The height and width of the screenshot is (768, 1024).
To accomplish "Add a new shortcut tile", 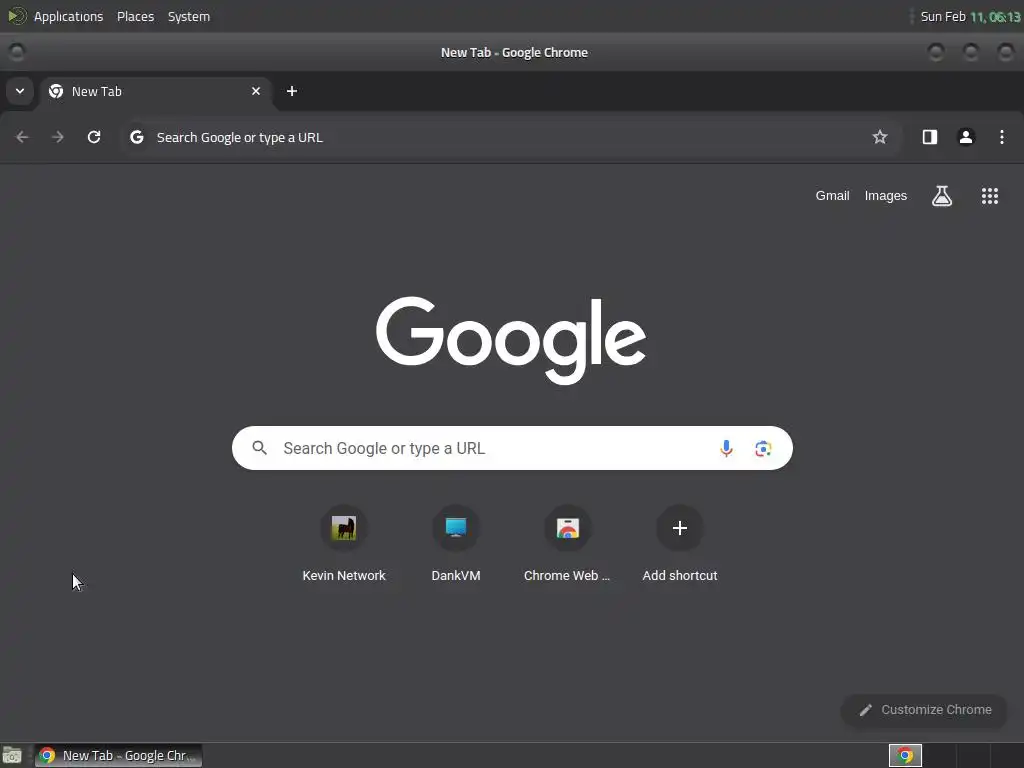I will (680, 543).
